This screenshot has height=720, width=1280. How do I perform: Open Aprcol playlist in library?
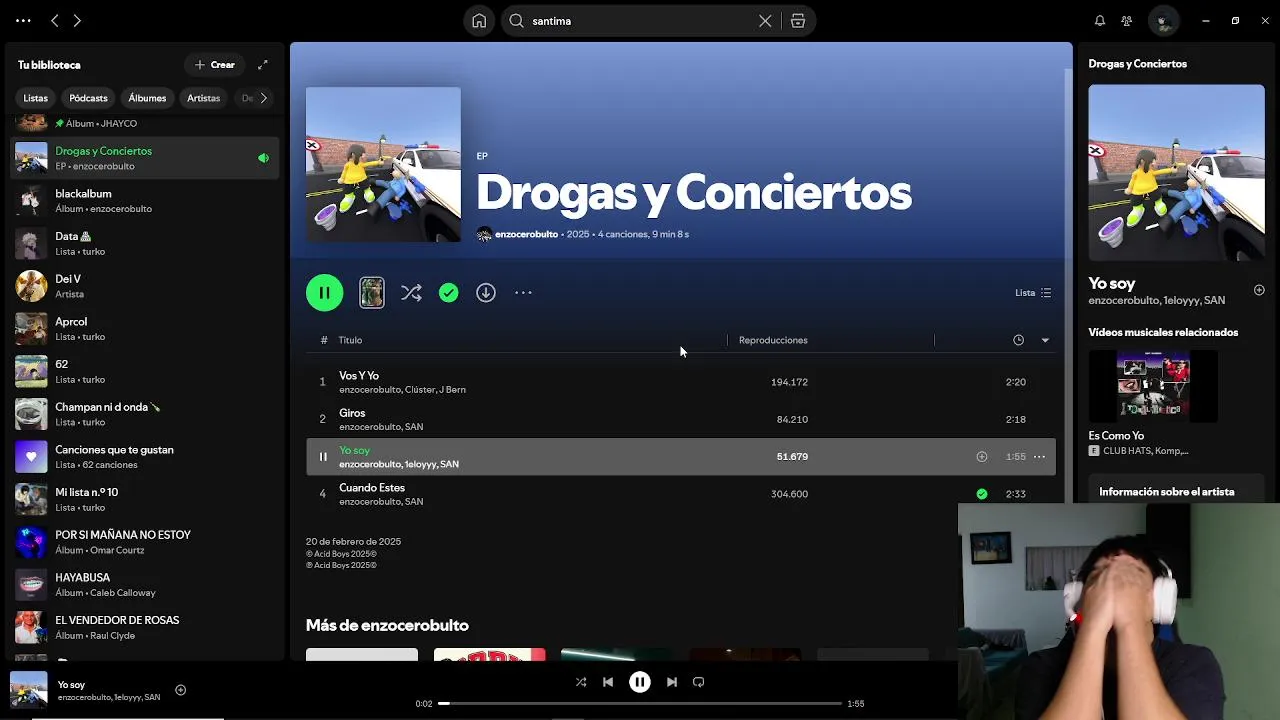point(145,329)
